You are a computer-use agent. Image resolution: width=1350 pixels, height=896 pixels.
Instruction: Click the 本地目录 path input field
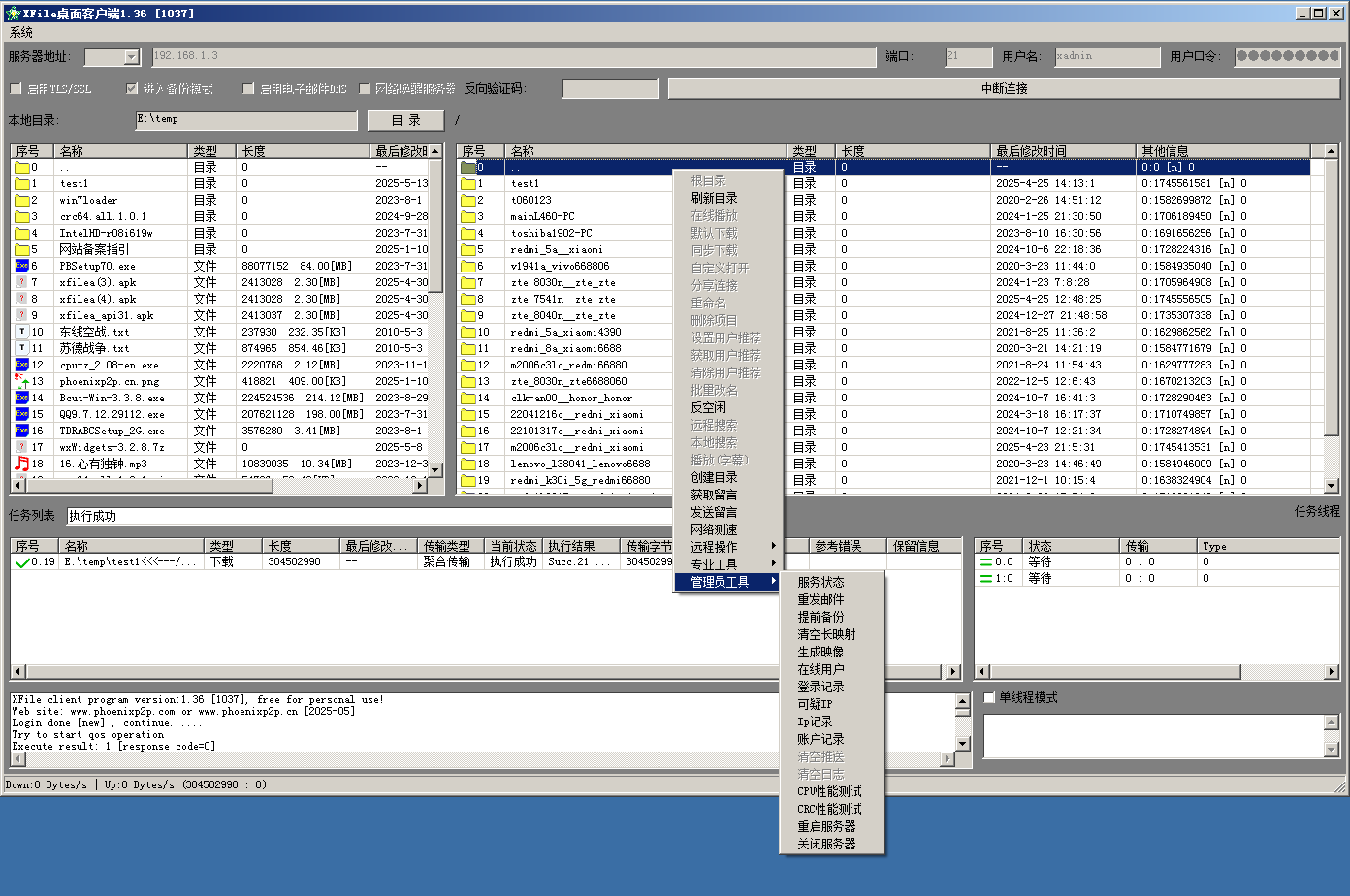click(245, 120)
